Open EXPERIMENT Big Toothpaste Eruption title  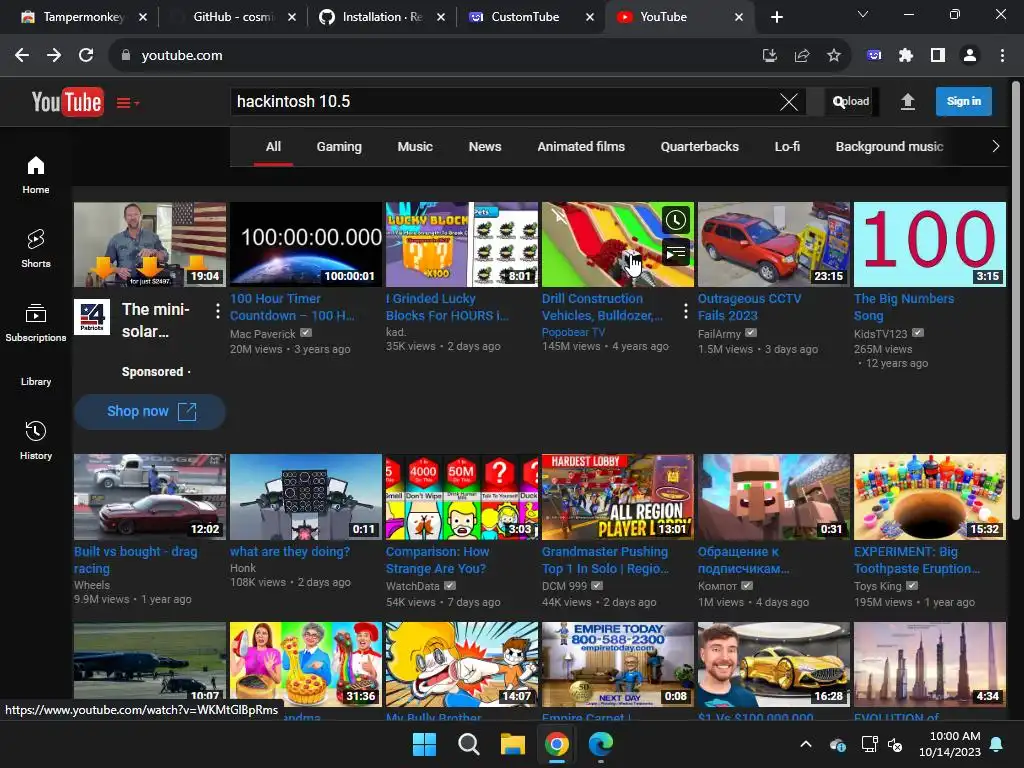(917, 560)
